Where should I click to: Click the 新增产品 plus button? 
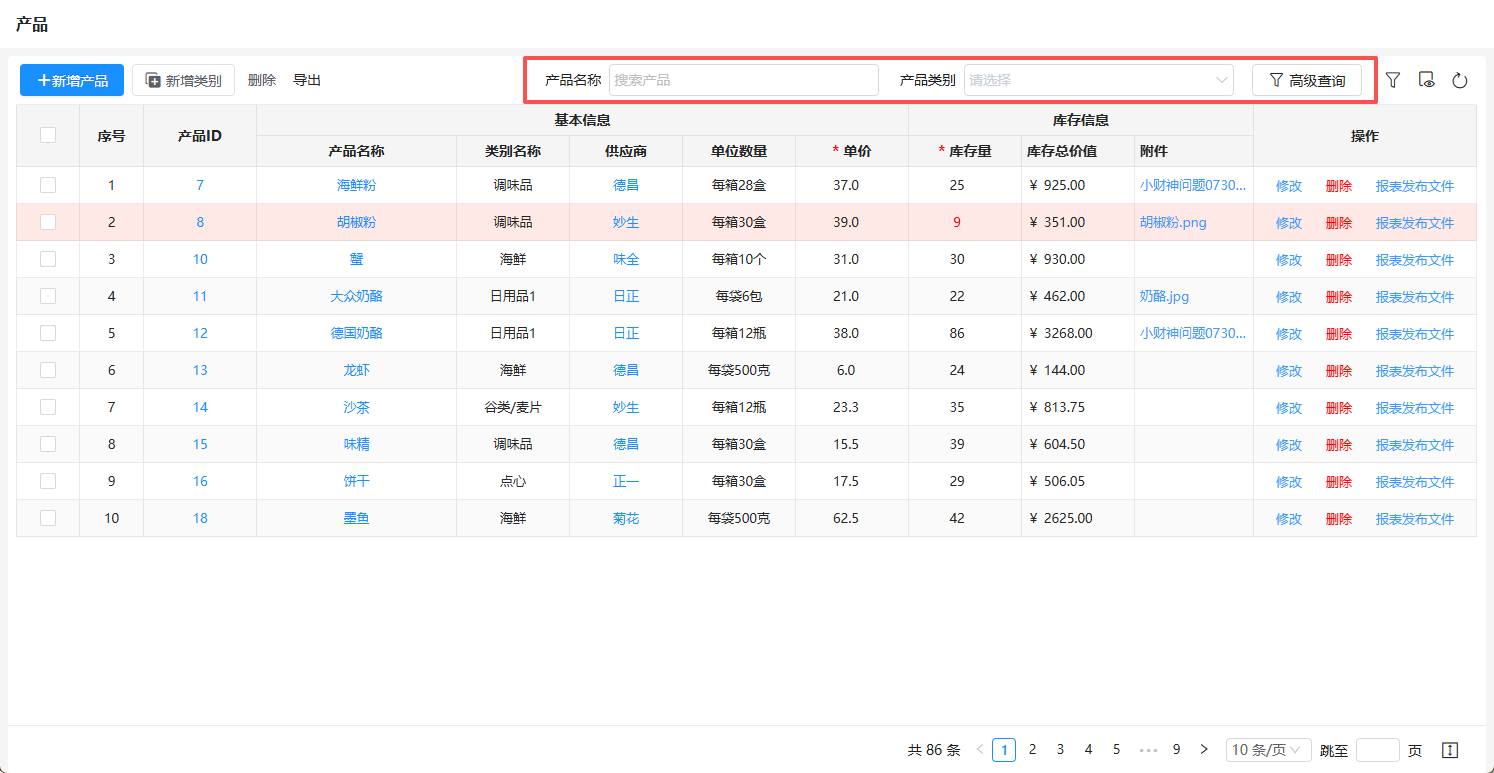tap(72, 80)
